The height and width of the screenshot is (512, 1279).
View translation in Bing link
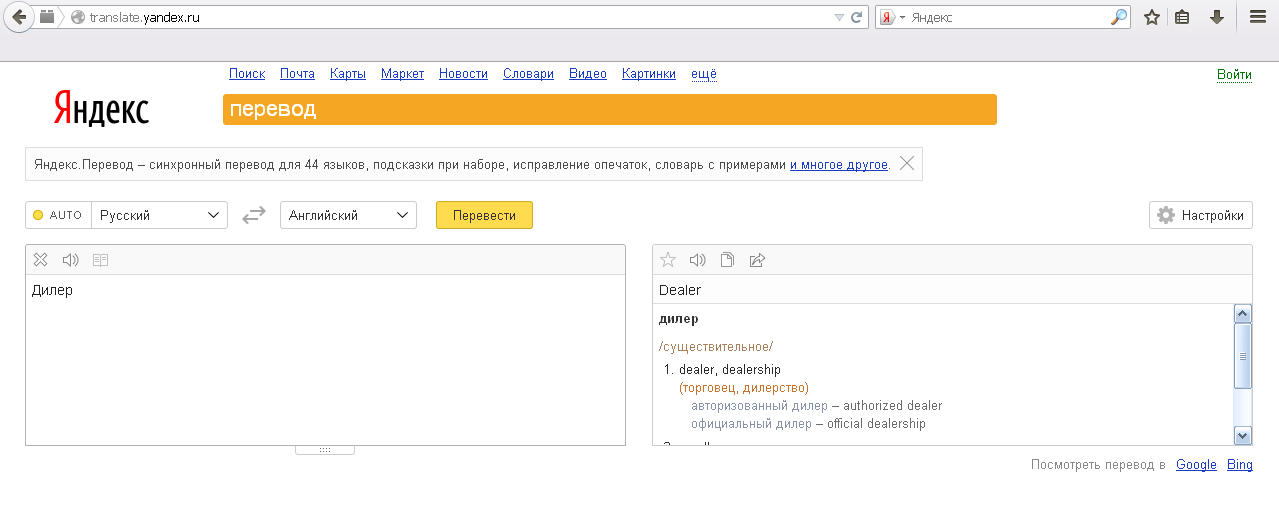1240,465
